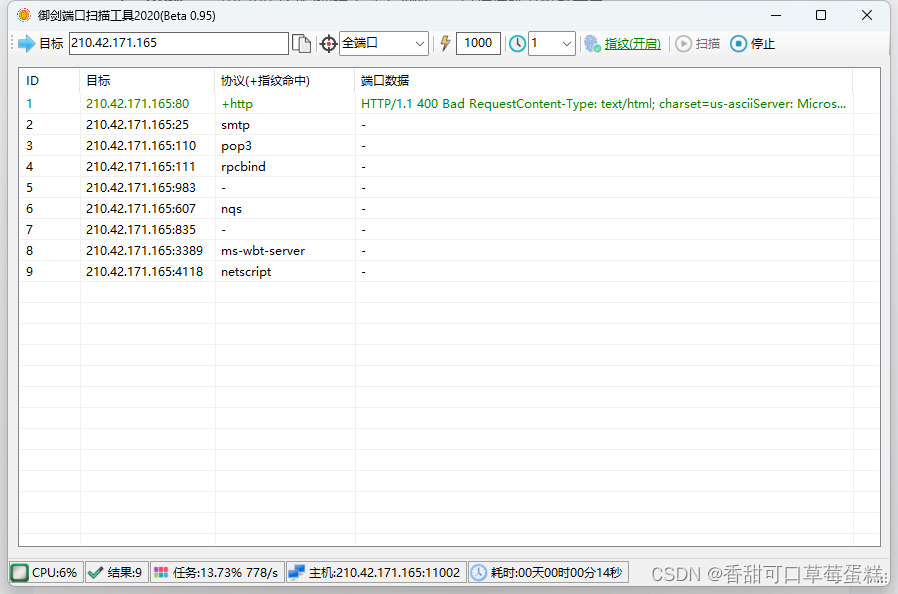Select row 210.42.171.165:111
The height and width of the screenshot is (594, 898).
point(450,167)
